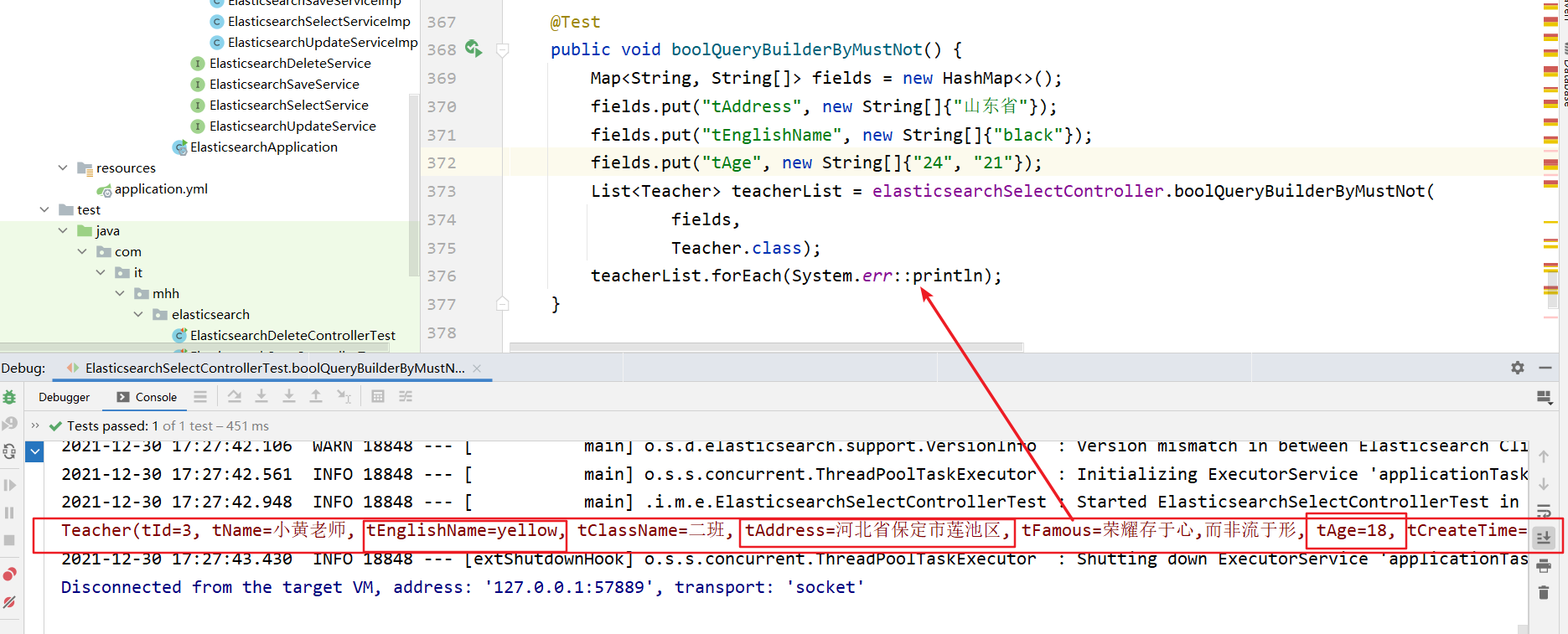Open ElasticsearchApplication class
Viewport: 1568px width, 634px height.
point(263,147)
